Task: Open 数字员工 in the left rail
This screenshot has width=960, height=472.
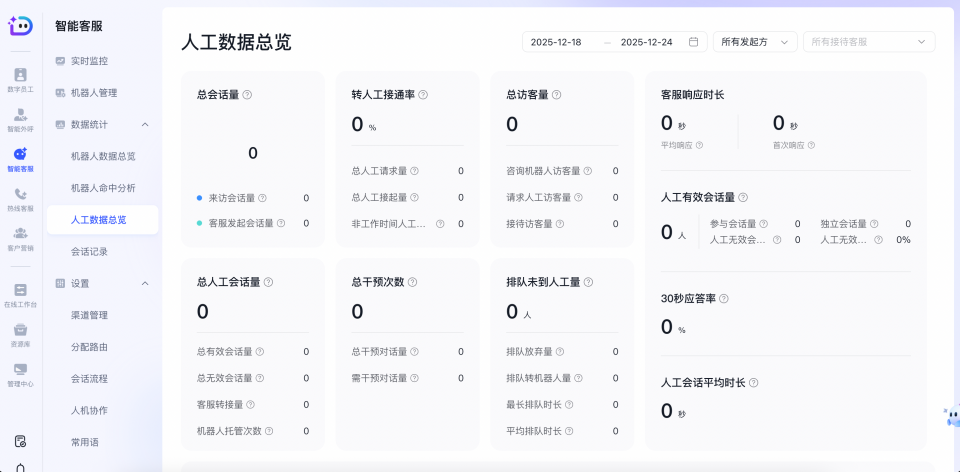Action: coord(20,78)
